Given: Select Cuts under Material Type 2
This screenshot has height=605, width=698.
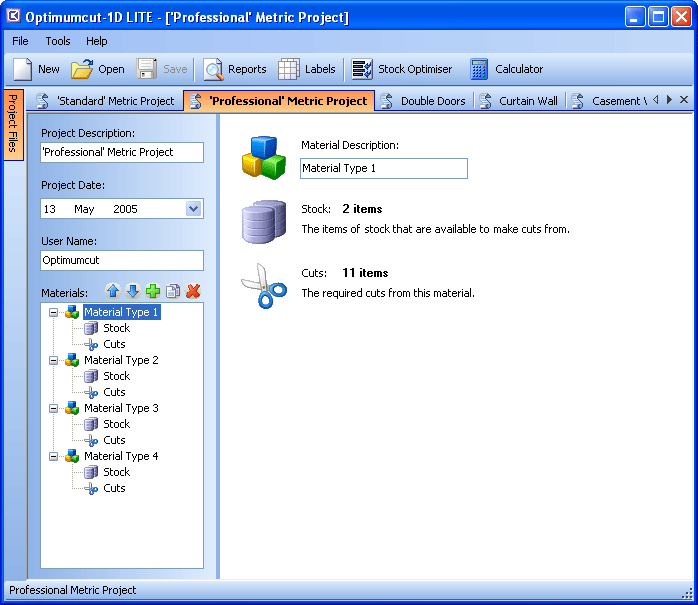Looking at the screenshot, I should coord(114,392).
